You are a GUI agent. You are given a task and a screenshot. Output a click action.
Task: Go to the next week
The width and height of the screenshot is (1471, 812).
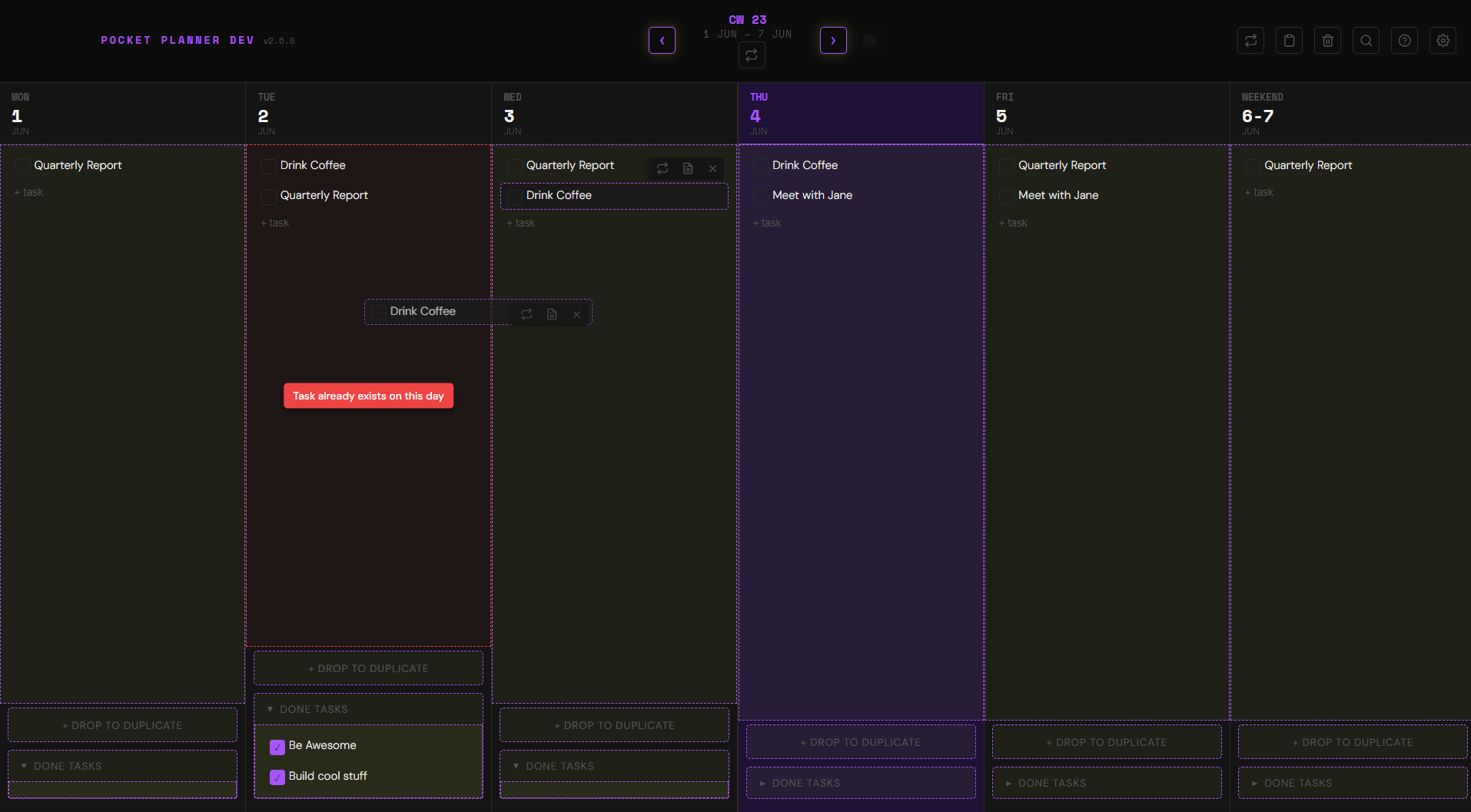coord(833,41)
